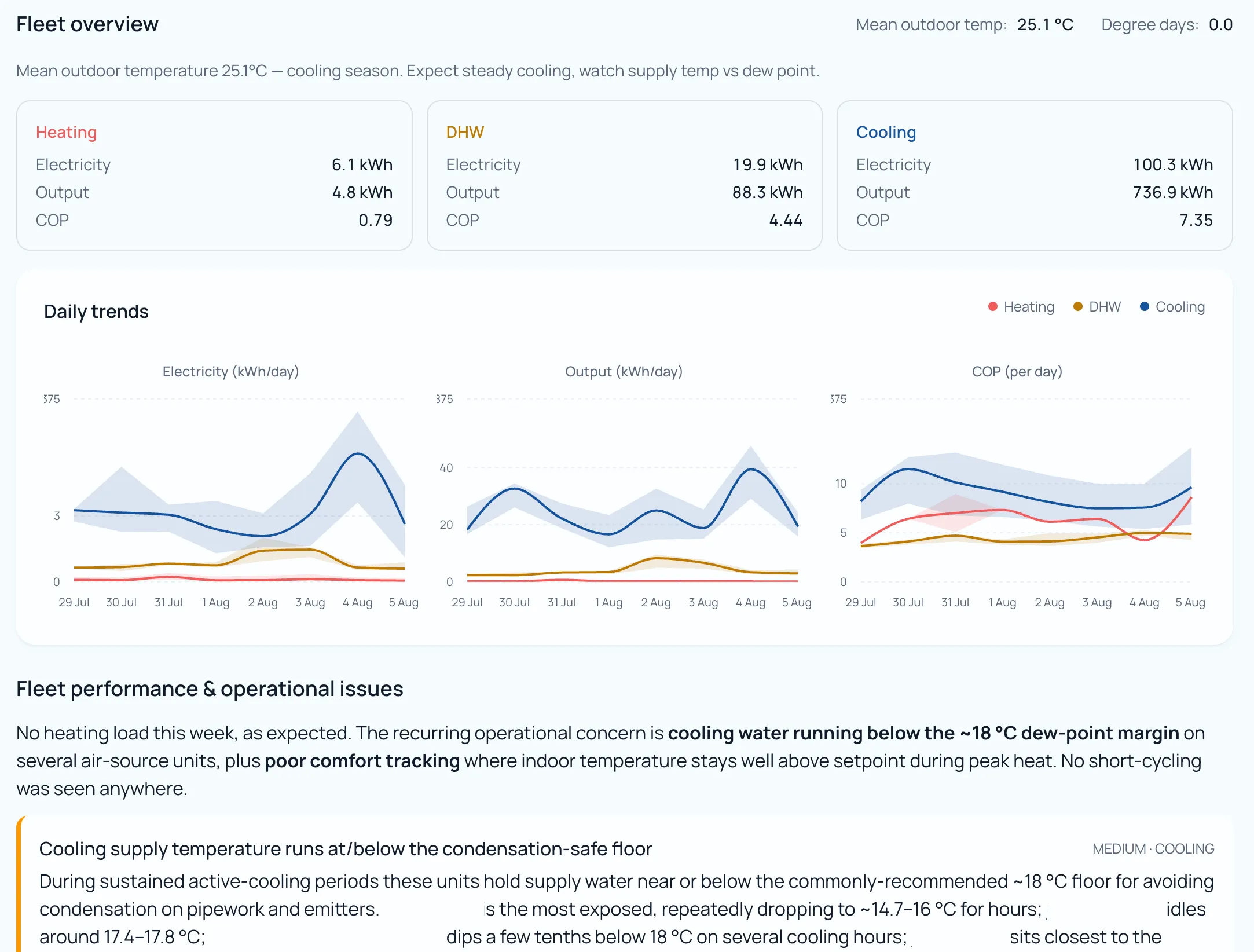Click the 'COP (per day)' chart title
This screenshot has width=1254, height=952.
point(1017,371)
